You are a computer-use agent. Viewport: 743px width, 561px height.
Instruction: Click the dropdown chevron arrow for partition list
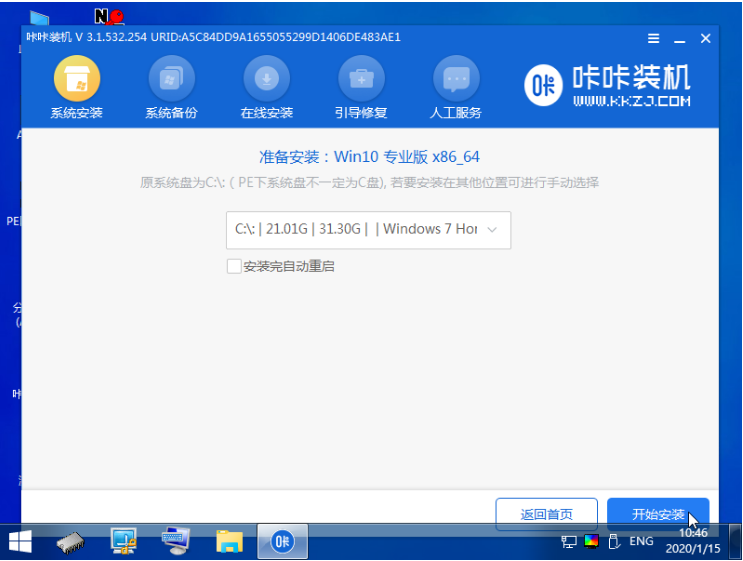point(492,229)
